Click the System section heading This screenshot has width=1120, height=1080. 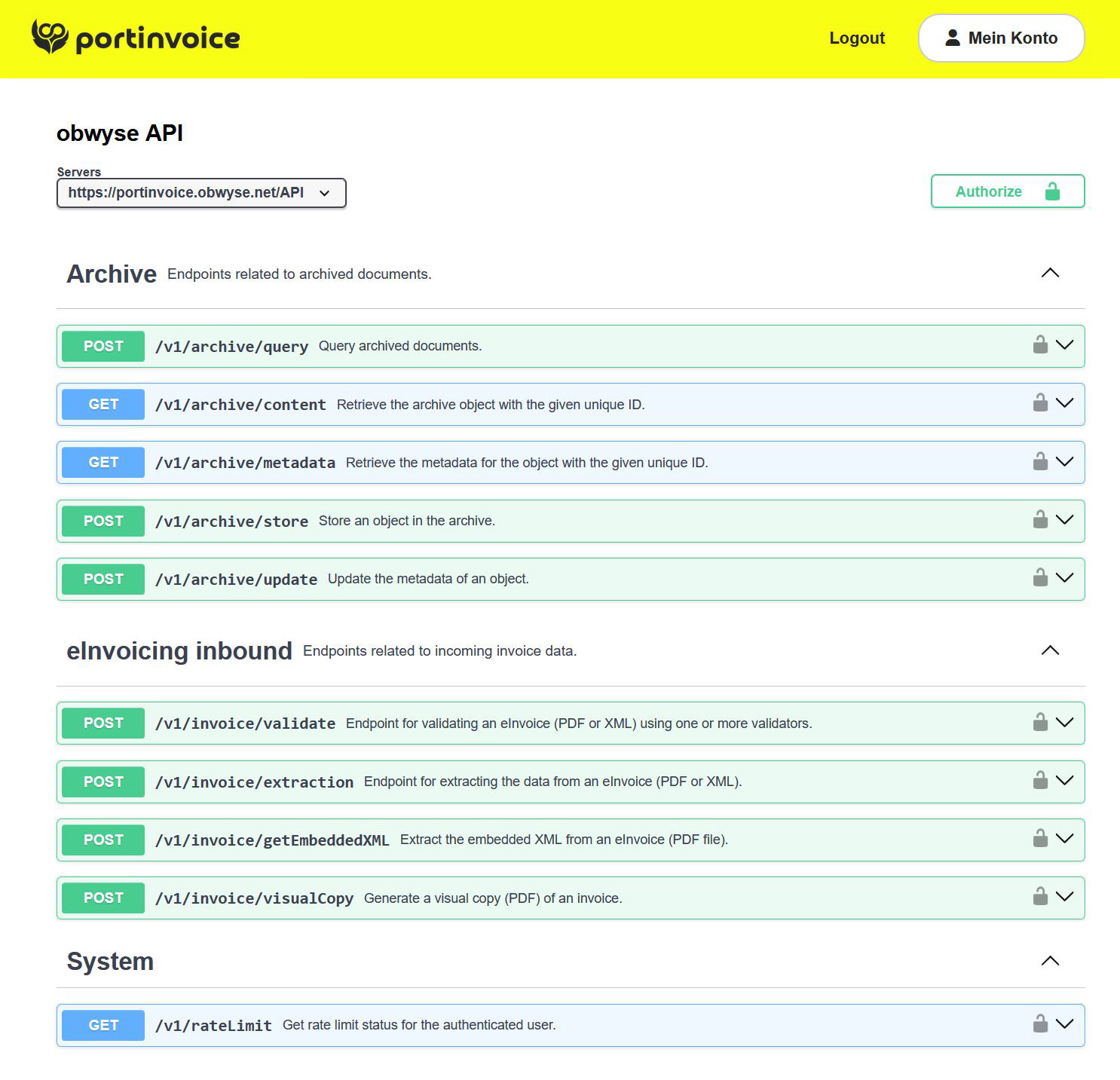[x=110, y=962]
